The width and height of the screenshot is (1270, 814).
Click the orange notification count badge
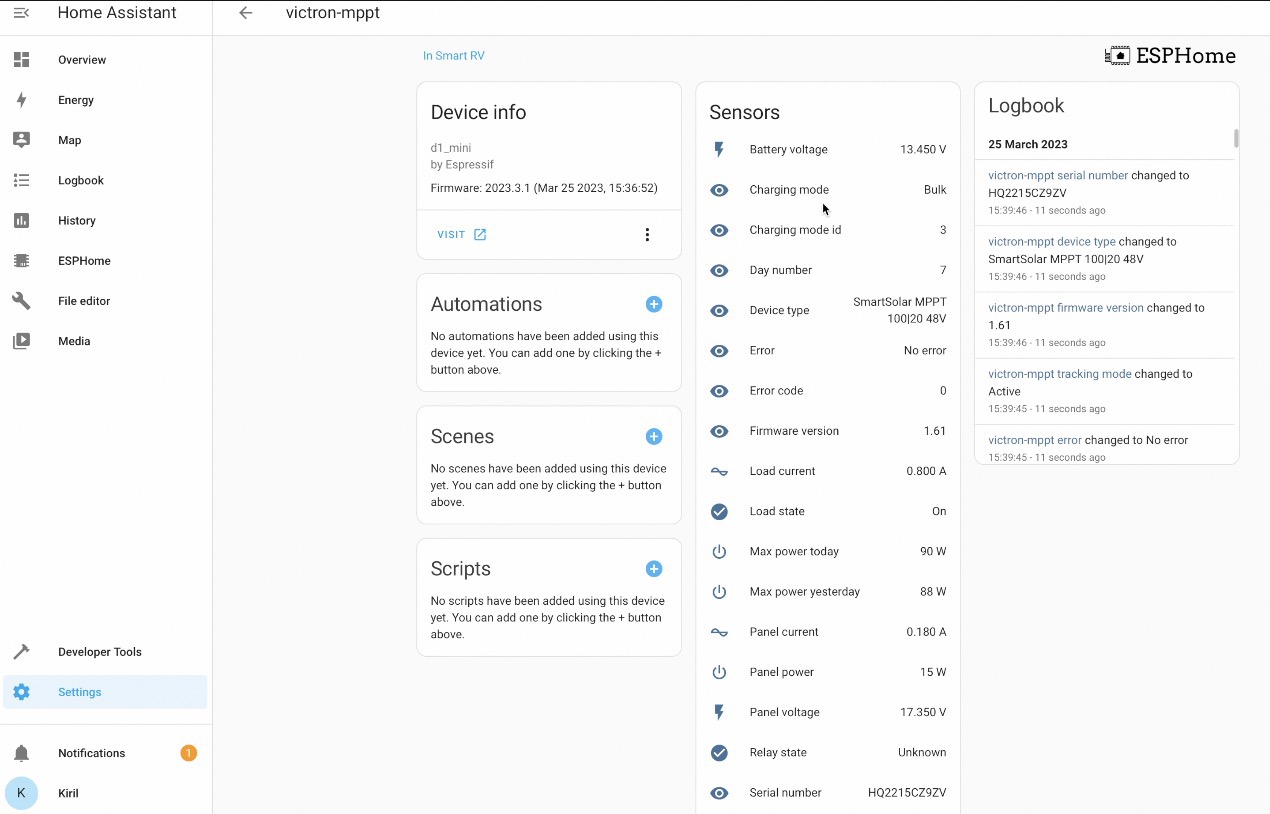188,753
